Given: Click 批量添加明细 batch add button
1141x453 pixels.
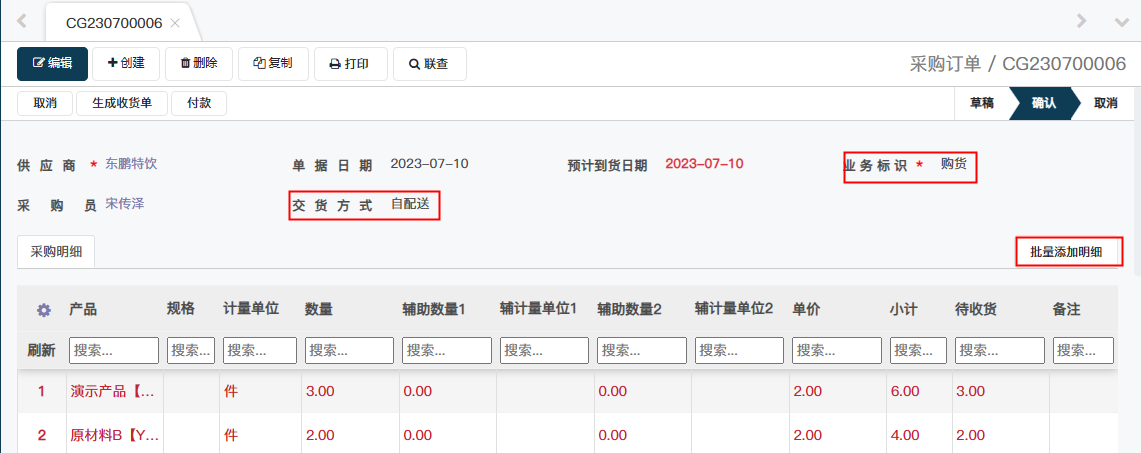Looking at the screenshot, I should [1066, 252].
